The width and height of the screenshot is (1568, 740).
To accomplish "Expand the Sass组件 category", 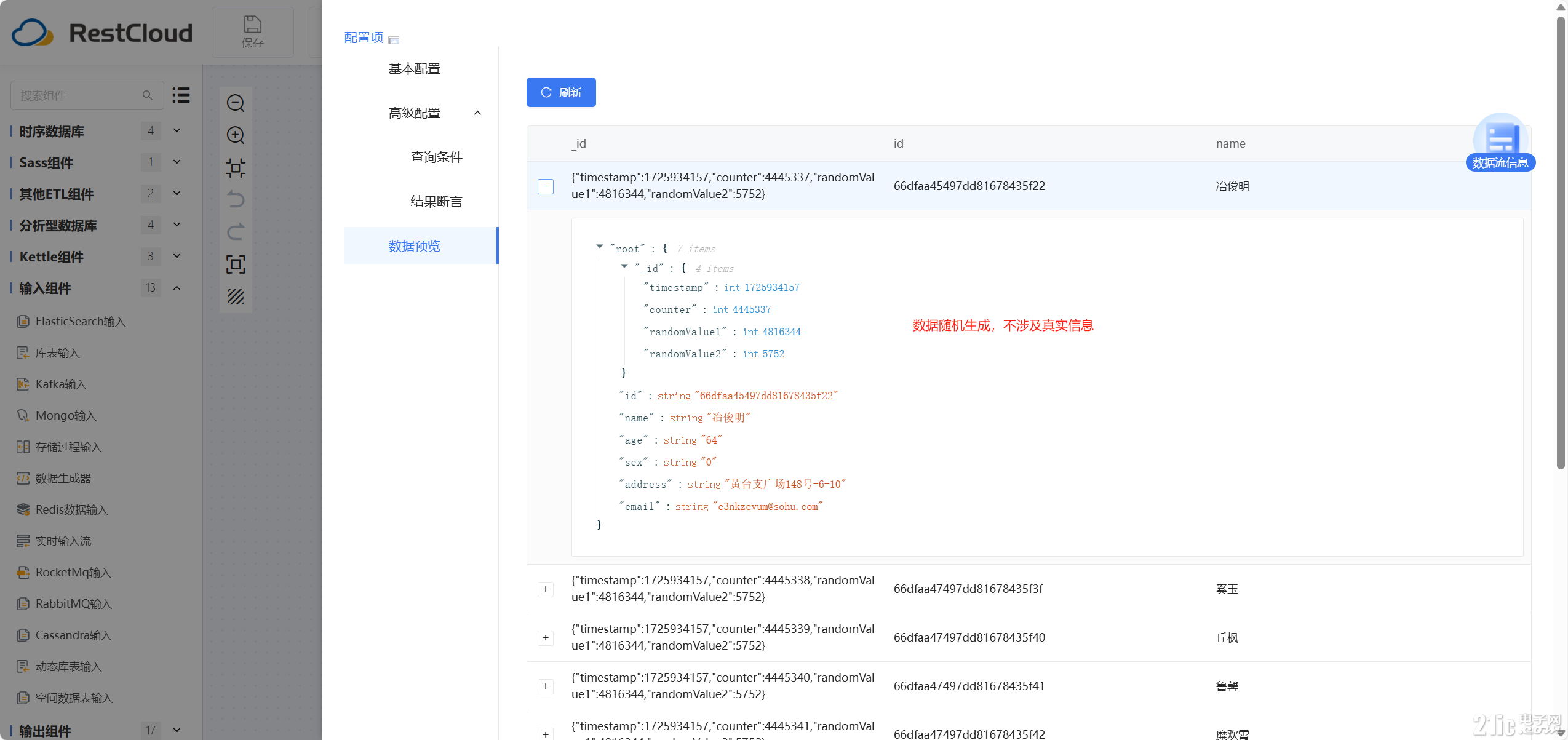I will 177,162.
